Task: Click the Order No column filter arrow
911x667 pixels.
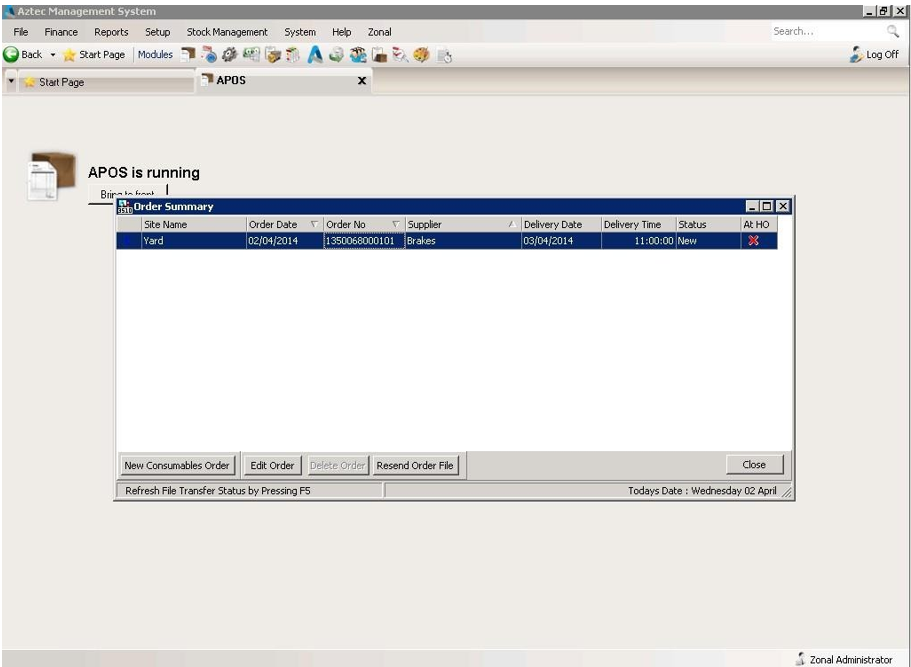Action: [395, 225]
